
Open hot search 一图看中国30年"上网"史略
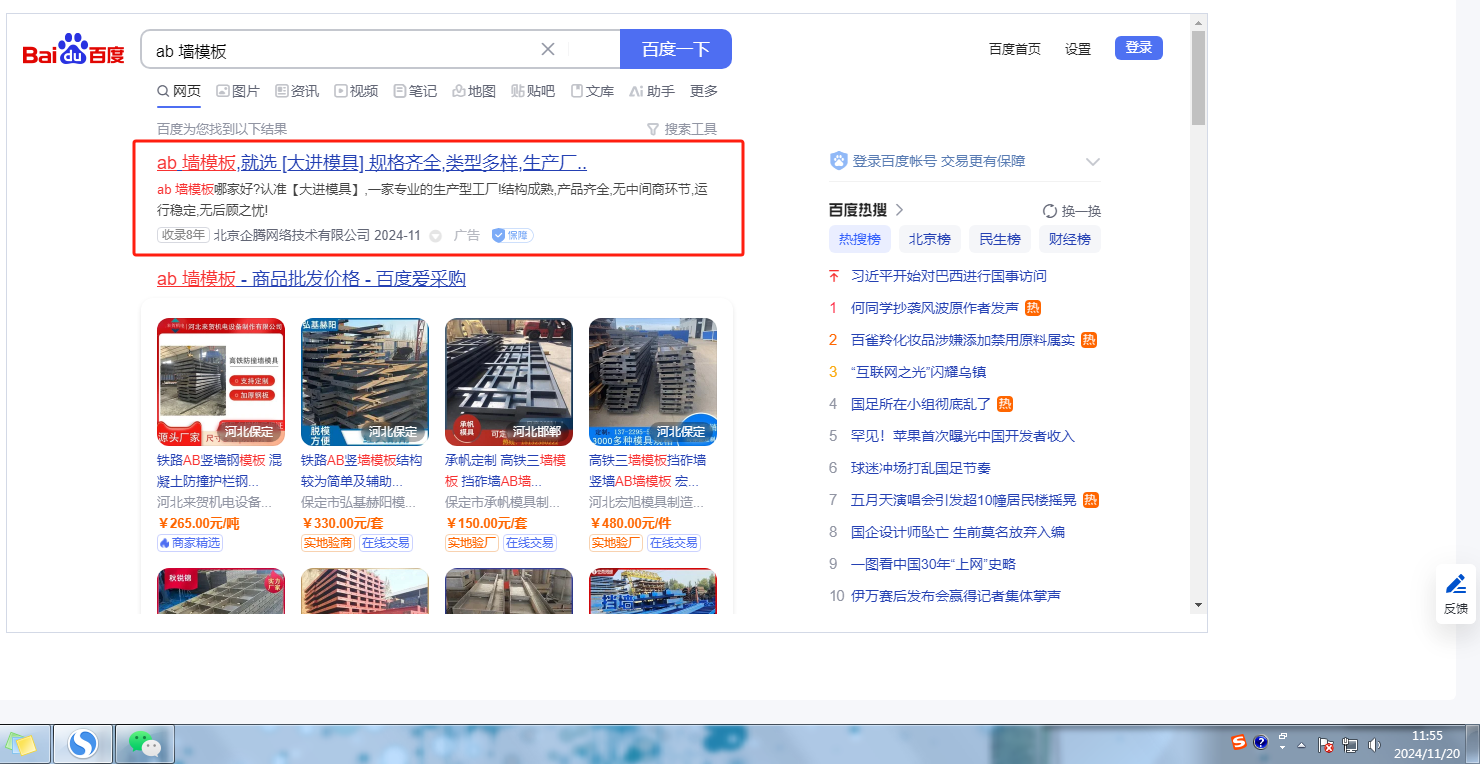(933, 564)
